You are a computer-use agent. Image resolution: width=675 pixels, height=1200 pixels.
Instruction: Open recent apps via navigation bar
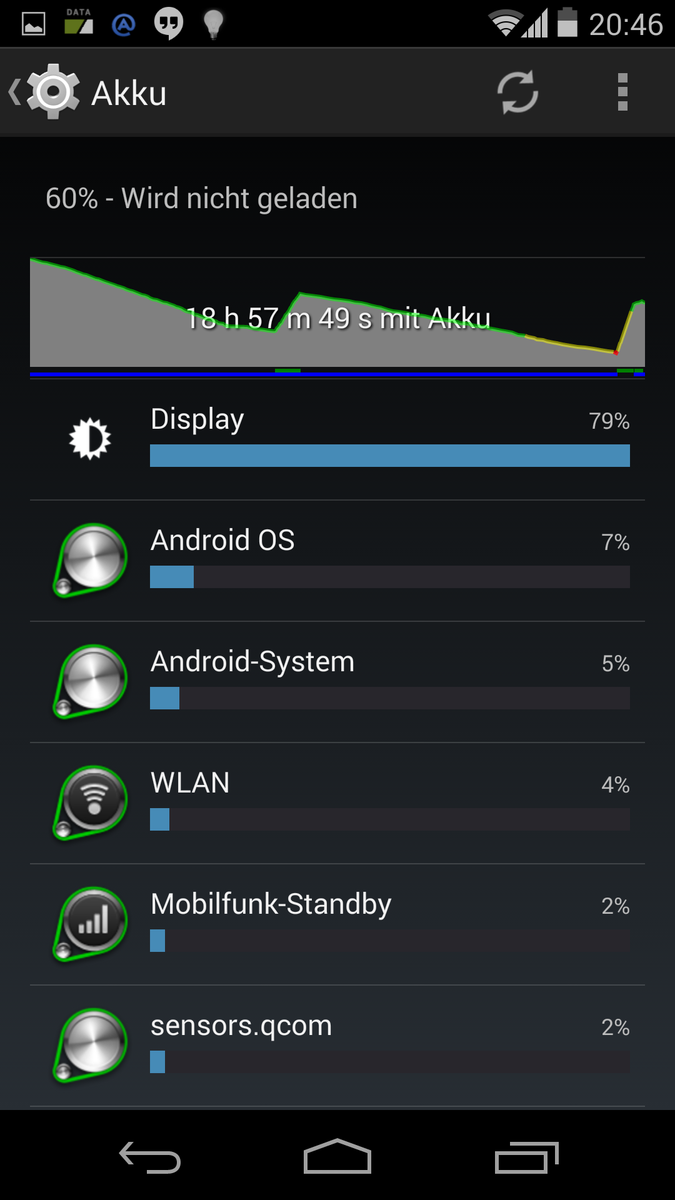click(526, 1158)
